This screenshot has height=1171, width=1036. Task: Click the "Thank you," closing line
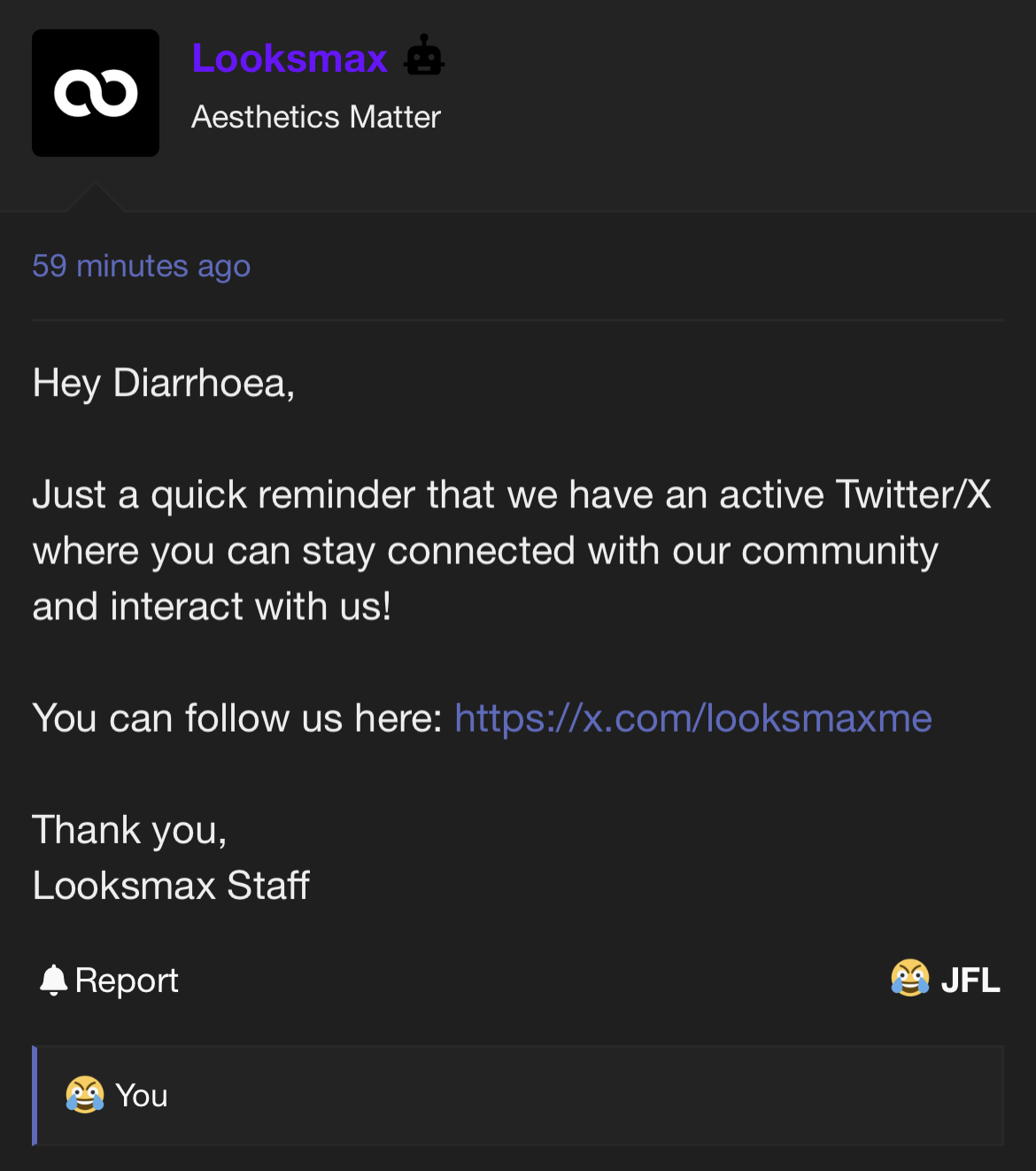(130, 831)
